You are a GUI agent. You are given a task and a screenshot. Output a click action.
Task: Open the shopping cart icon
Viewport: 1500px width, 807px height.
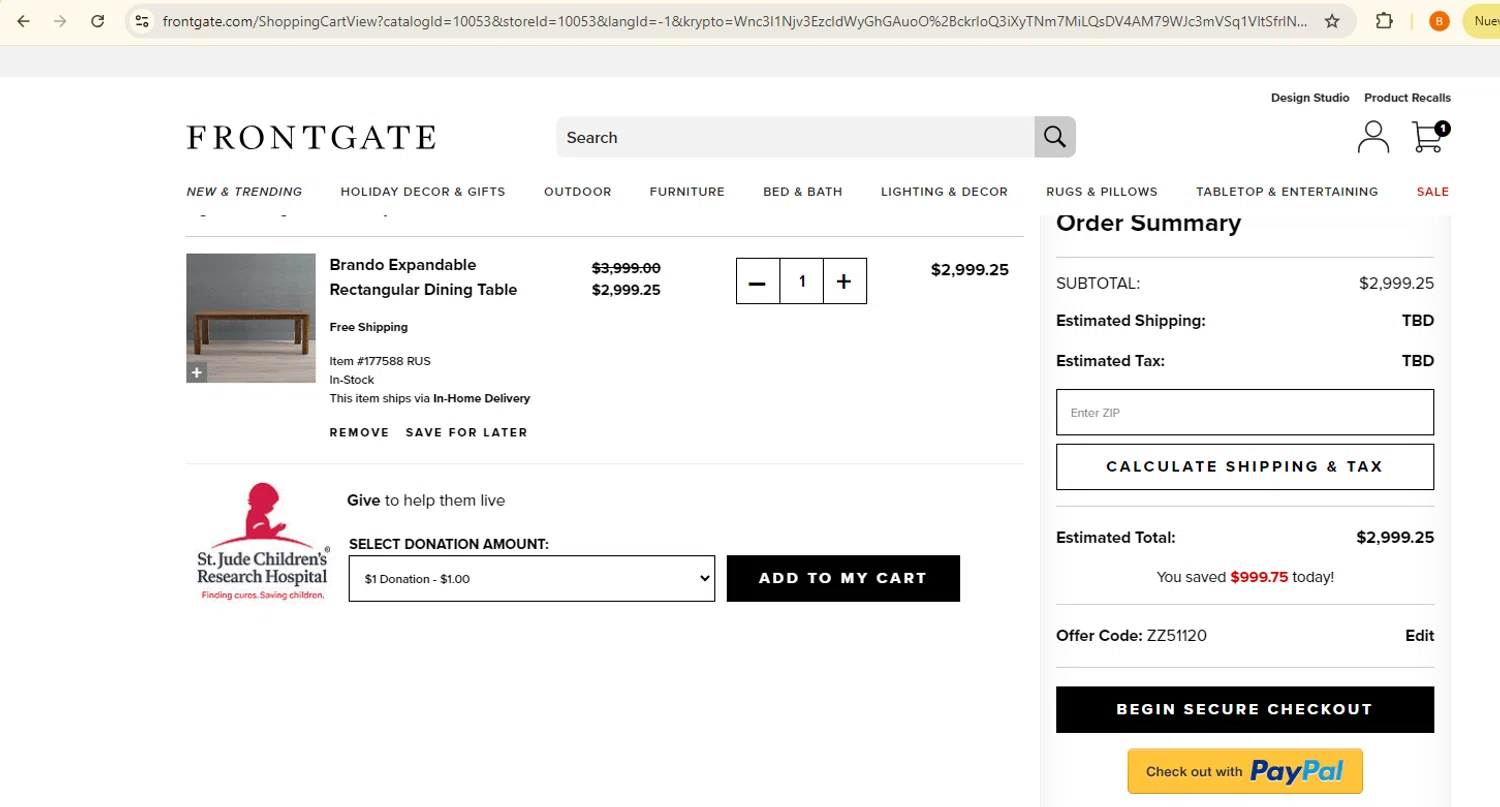point(1430,136)
